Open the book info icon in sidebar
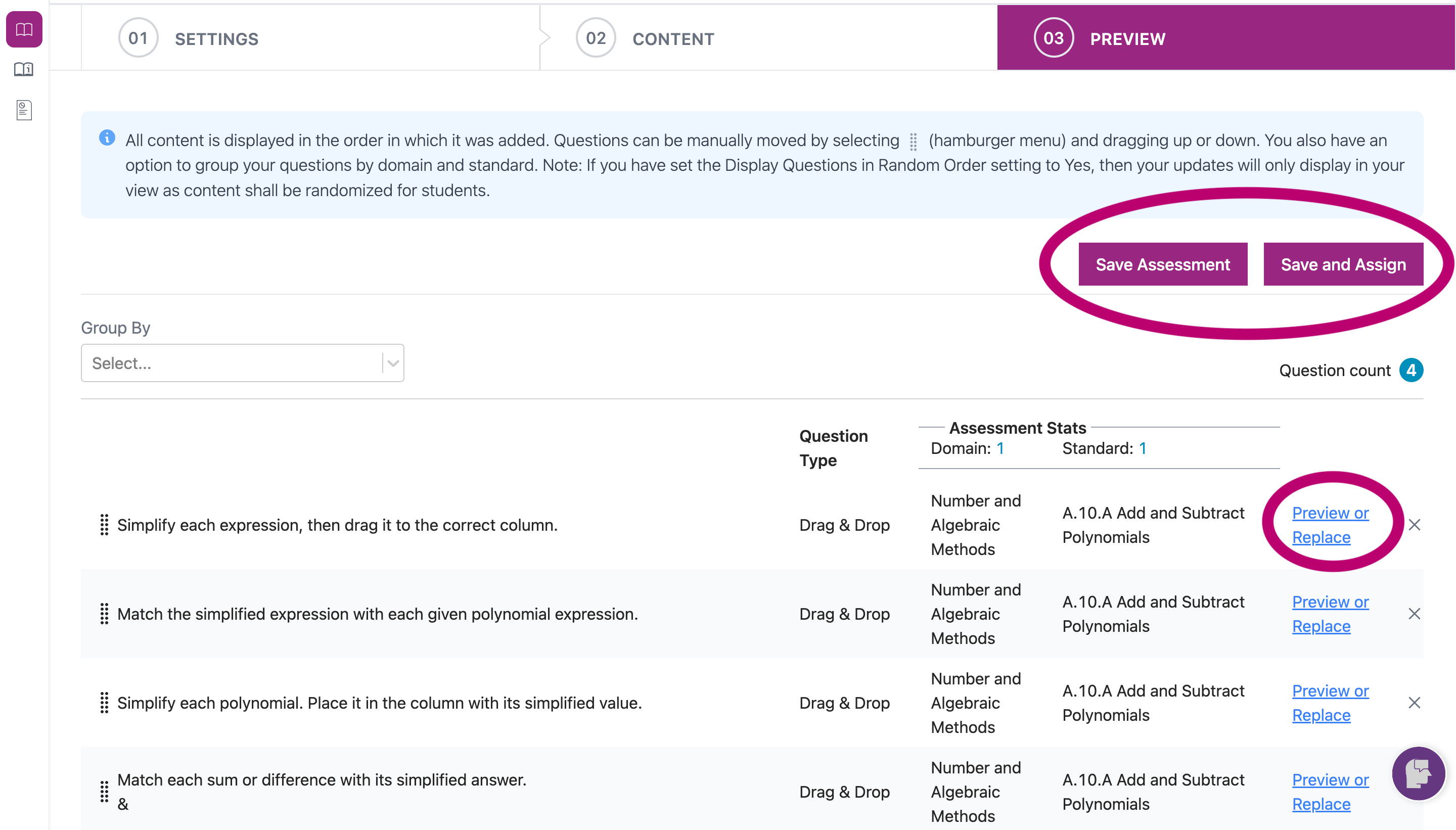This screenshot has width=1456, height=830. [24, 70]
